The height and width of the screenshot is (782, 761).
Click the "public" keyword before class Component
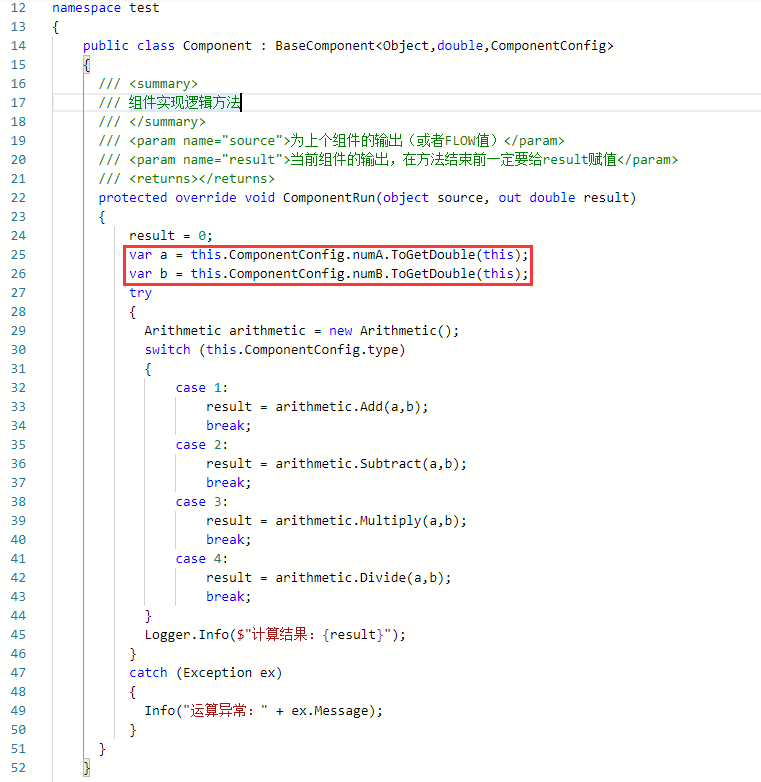pyautogui.click(x=106, y=46)
